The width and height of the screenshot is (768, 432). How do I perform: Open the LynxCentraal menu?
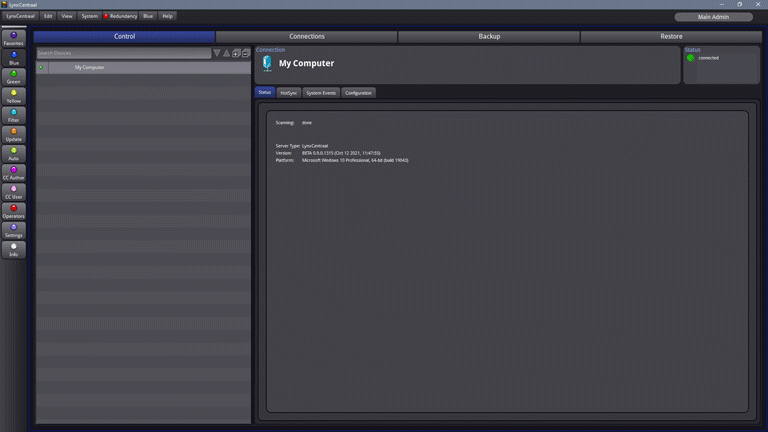pyautogui.click(x=21, y=16)
